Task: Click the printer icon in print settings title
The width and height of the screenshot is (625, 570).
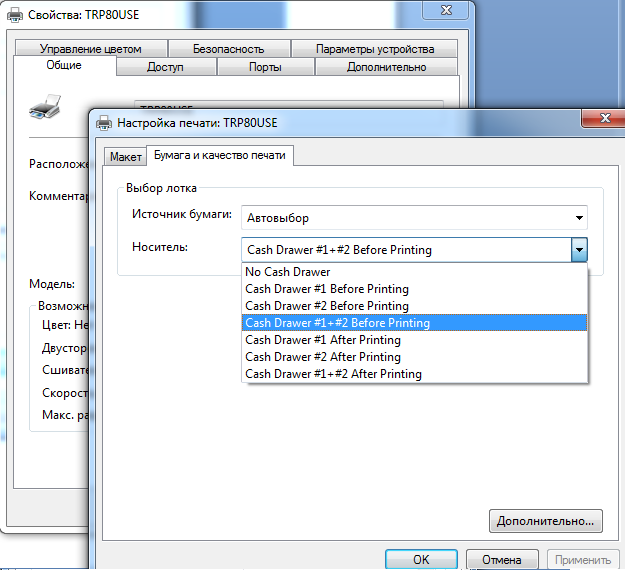Action: [104, 123]
